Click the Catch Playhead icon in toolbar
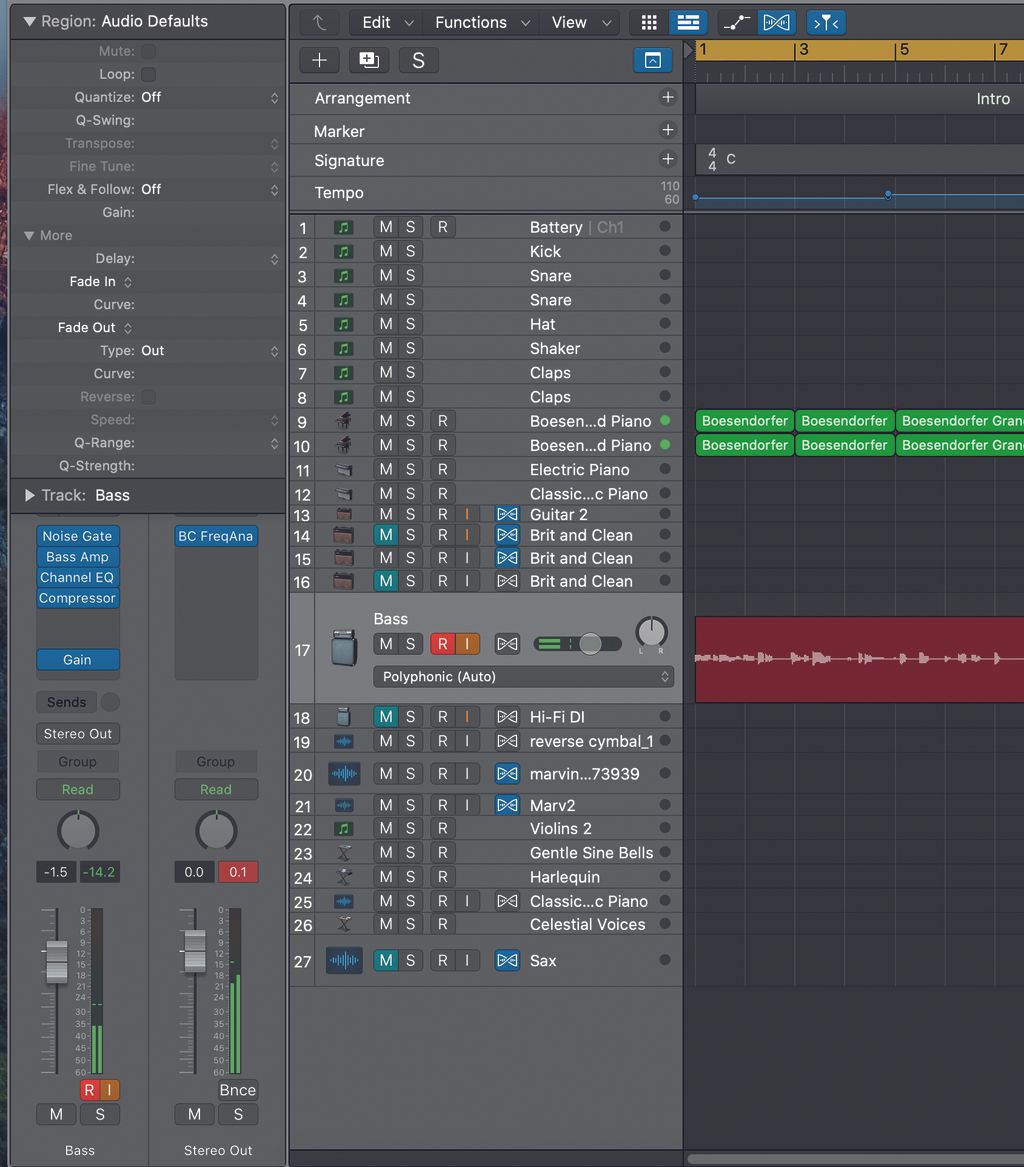Viewport: 1024px width, 1167px height. click(826, 22)
